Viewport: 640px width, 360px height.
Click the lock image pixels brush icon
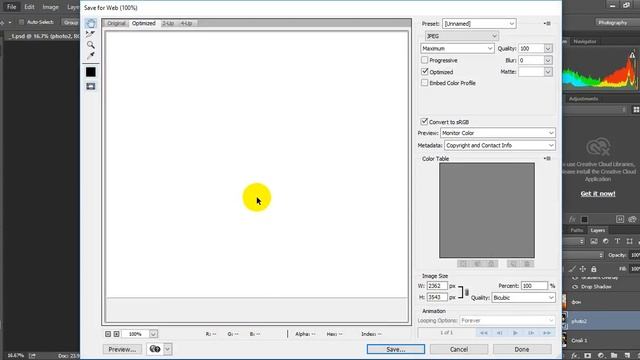tap(572, 269)
